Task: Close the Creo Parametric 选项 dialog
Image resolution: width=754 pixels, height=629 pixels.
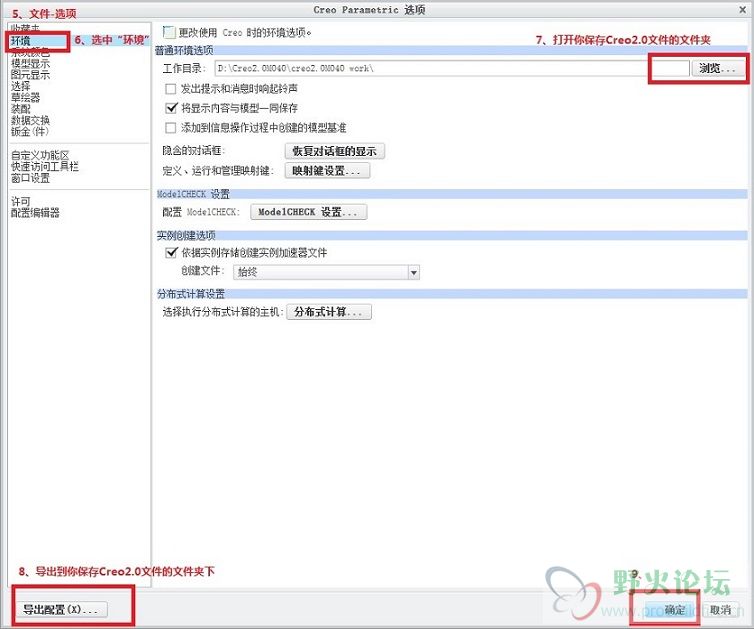Action: tap(742, 9)
